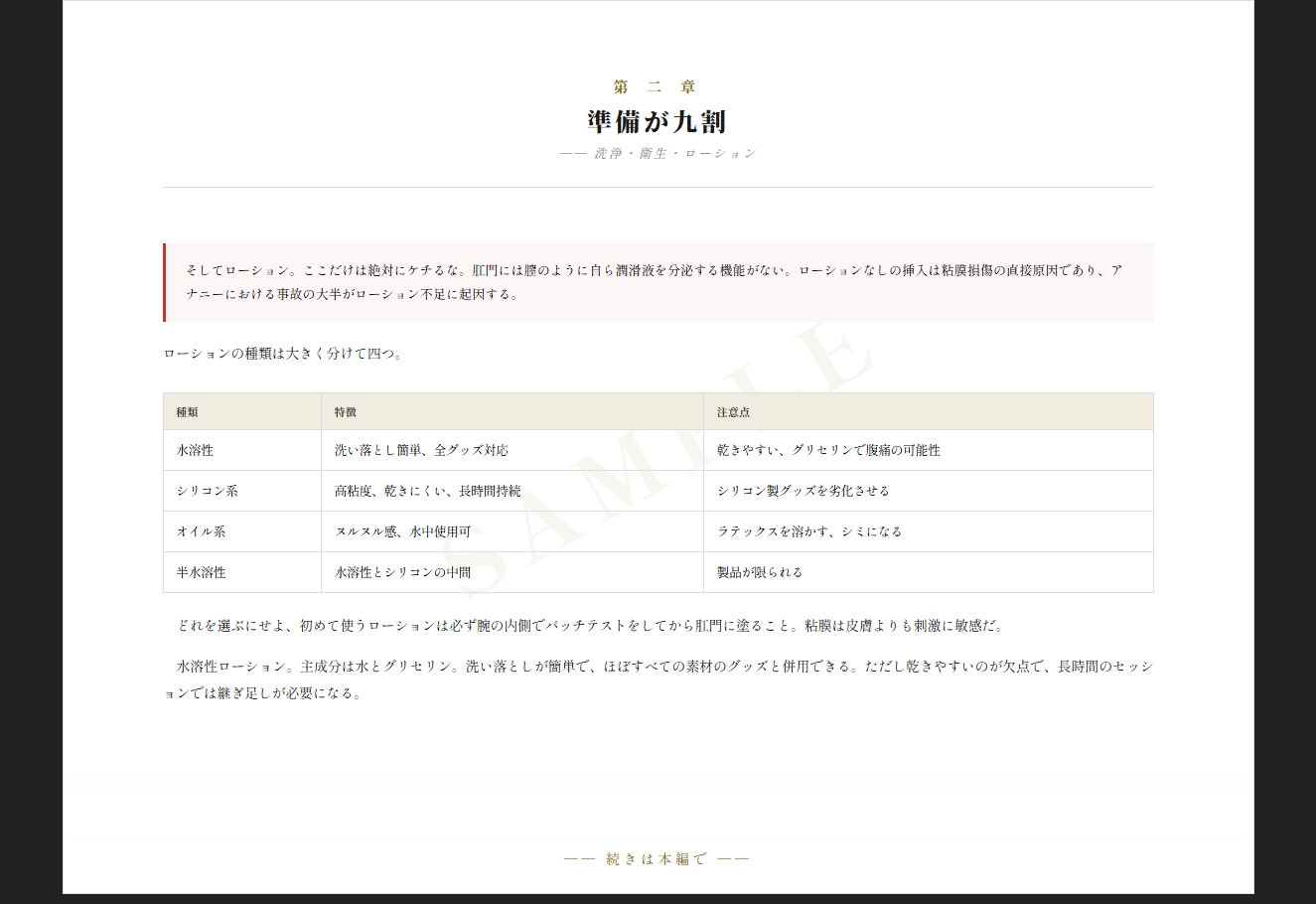Click the cell ラテックスを溶かす、シミになる
The height and width of the screenshot is (904, 1316).
[809, 531]
